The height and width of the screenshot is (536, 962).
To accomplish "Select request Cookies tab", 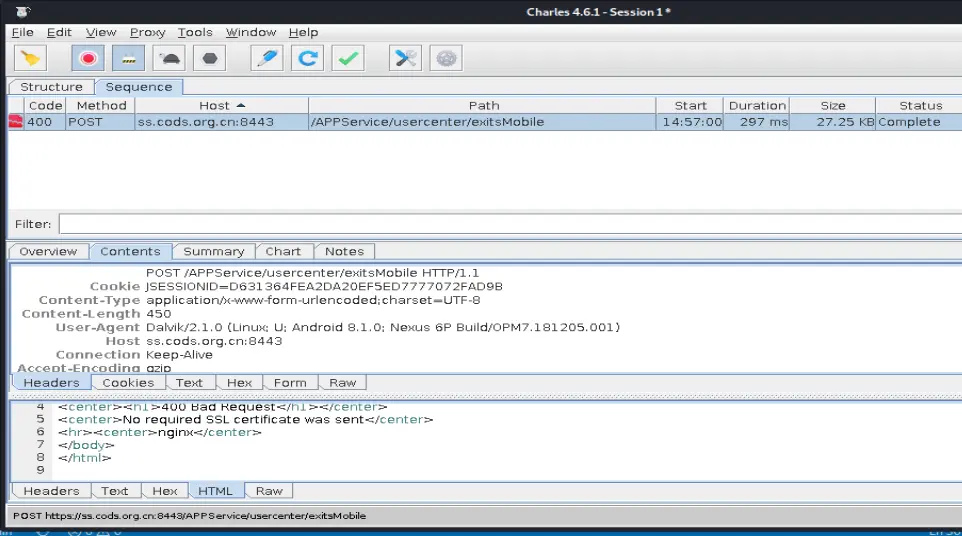I will pyautogui.click(x=128, y=383).
